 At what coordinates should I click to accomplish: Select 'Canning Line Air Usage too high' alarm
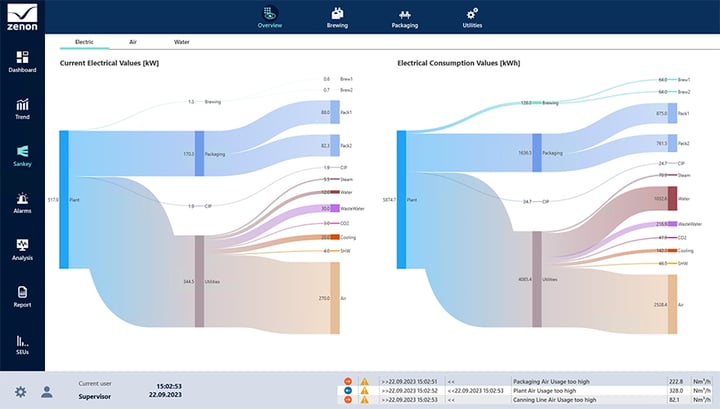(x=555, y=400)
